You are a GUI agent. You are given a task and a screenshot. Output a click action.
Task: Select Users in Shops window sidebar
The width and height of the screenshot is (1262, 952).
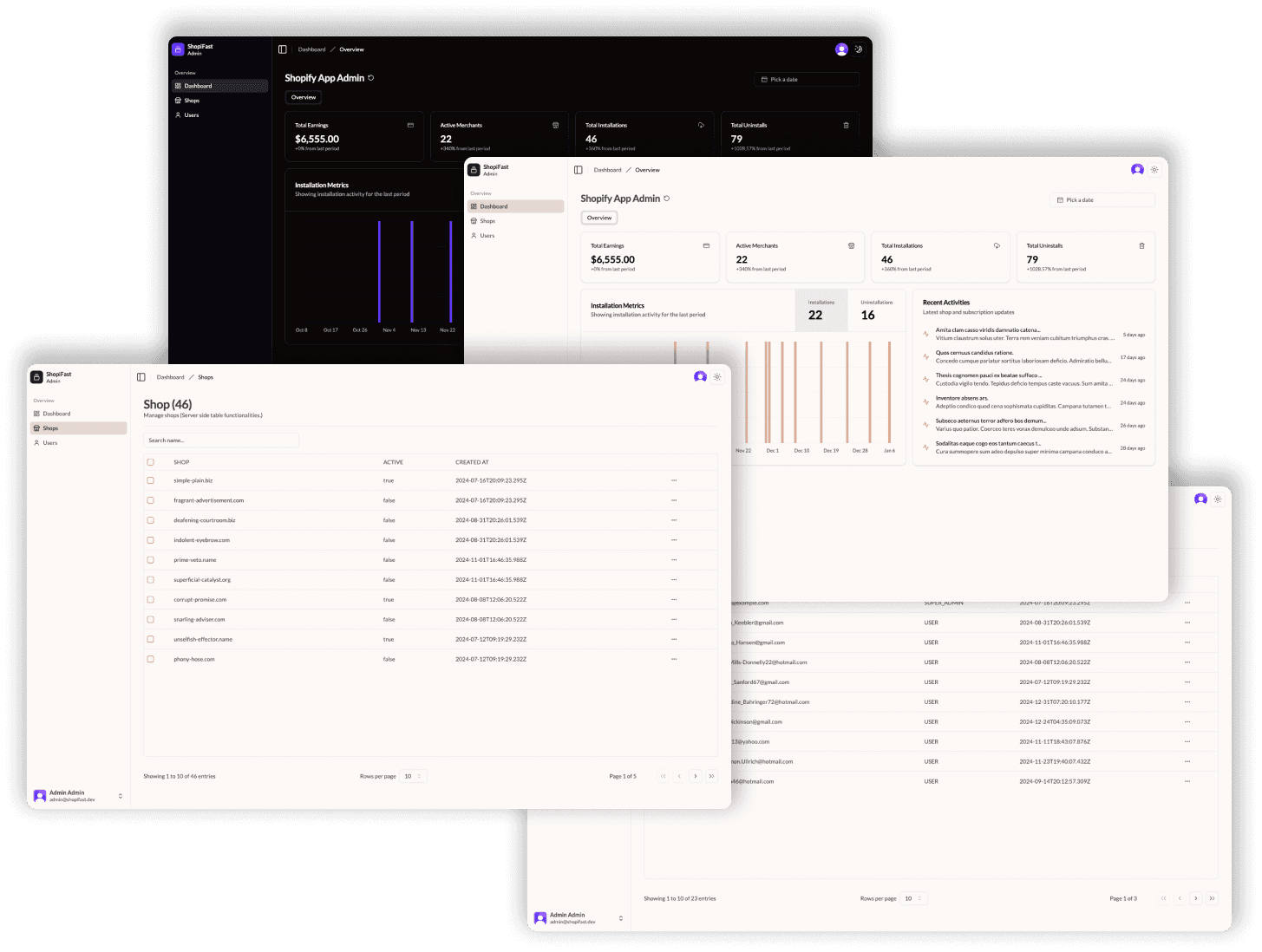click(x=78, y=443)
